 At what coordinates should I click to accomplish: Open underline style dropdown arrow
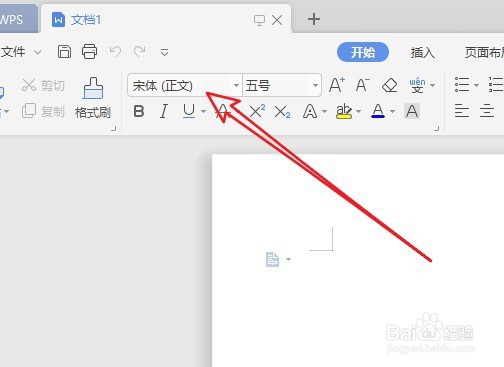[x=203, y=111]
